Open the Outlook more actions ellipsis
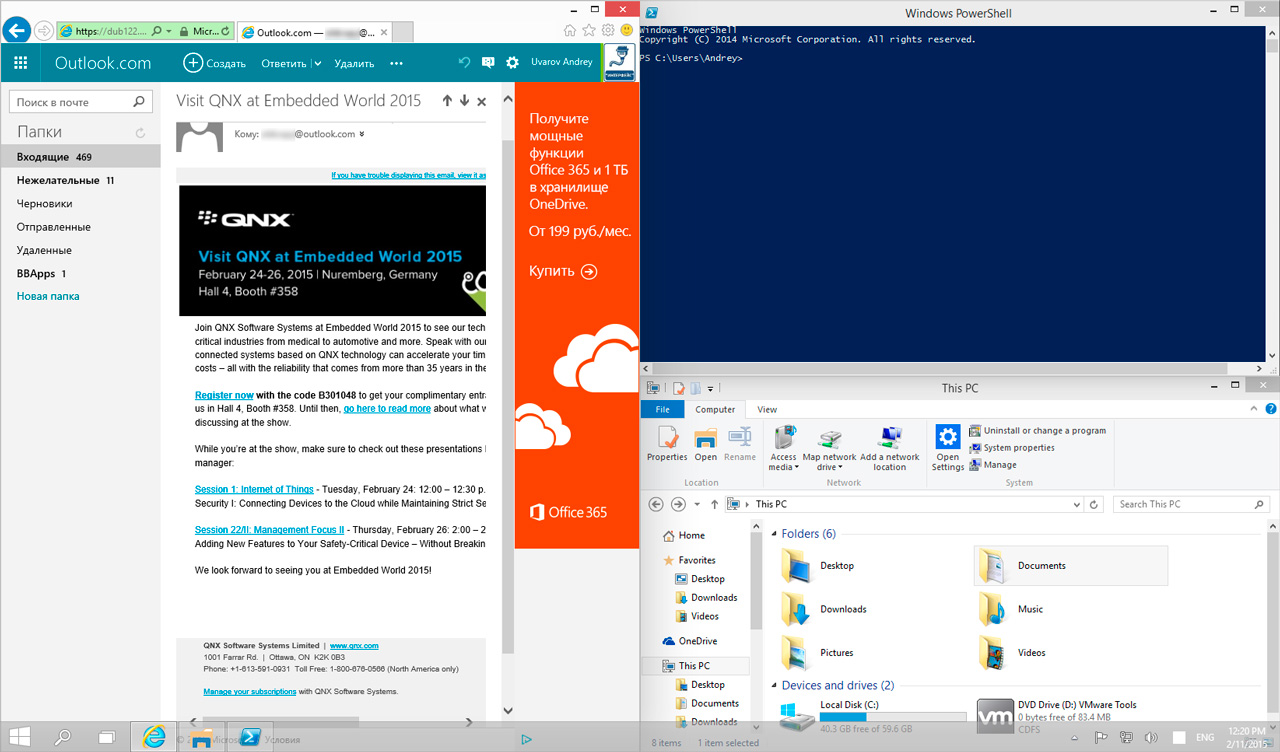1280x752 pixels. 396,63
